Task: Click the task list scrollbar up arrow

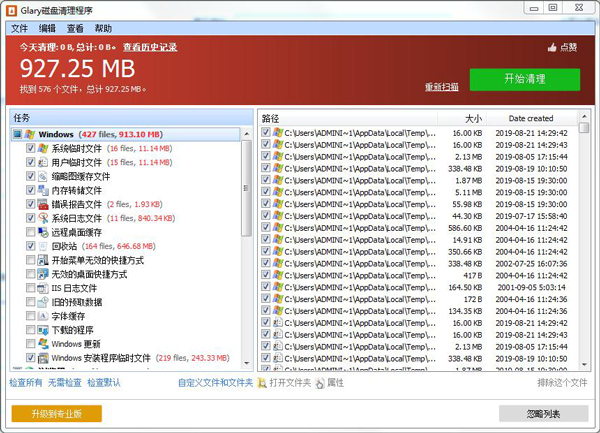Action: (x=247, y=134)
